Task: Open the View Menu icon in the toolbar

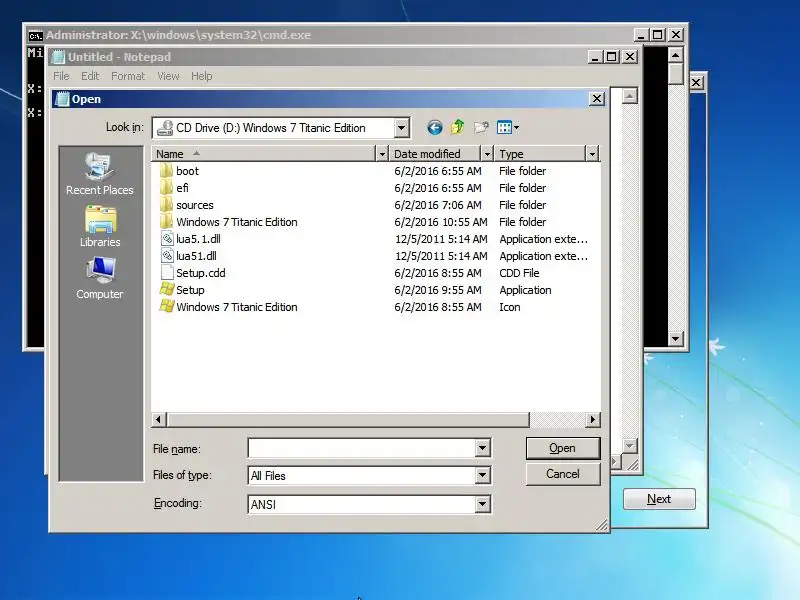Action: tap(504, 128)
